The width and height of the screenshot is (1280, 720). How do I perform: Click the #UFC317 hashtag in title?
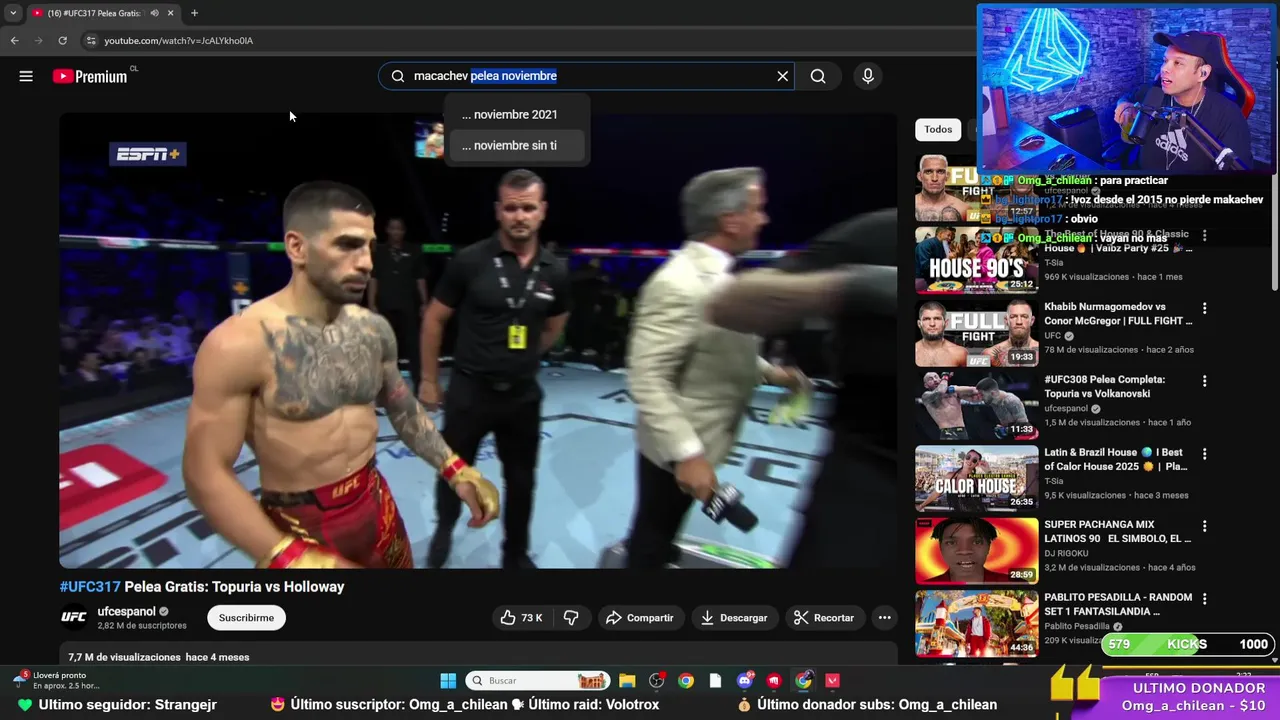pyautogui.click(x=90, y=587)
